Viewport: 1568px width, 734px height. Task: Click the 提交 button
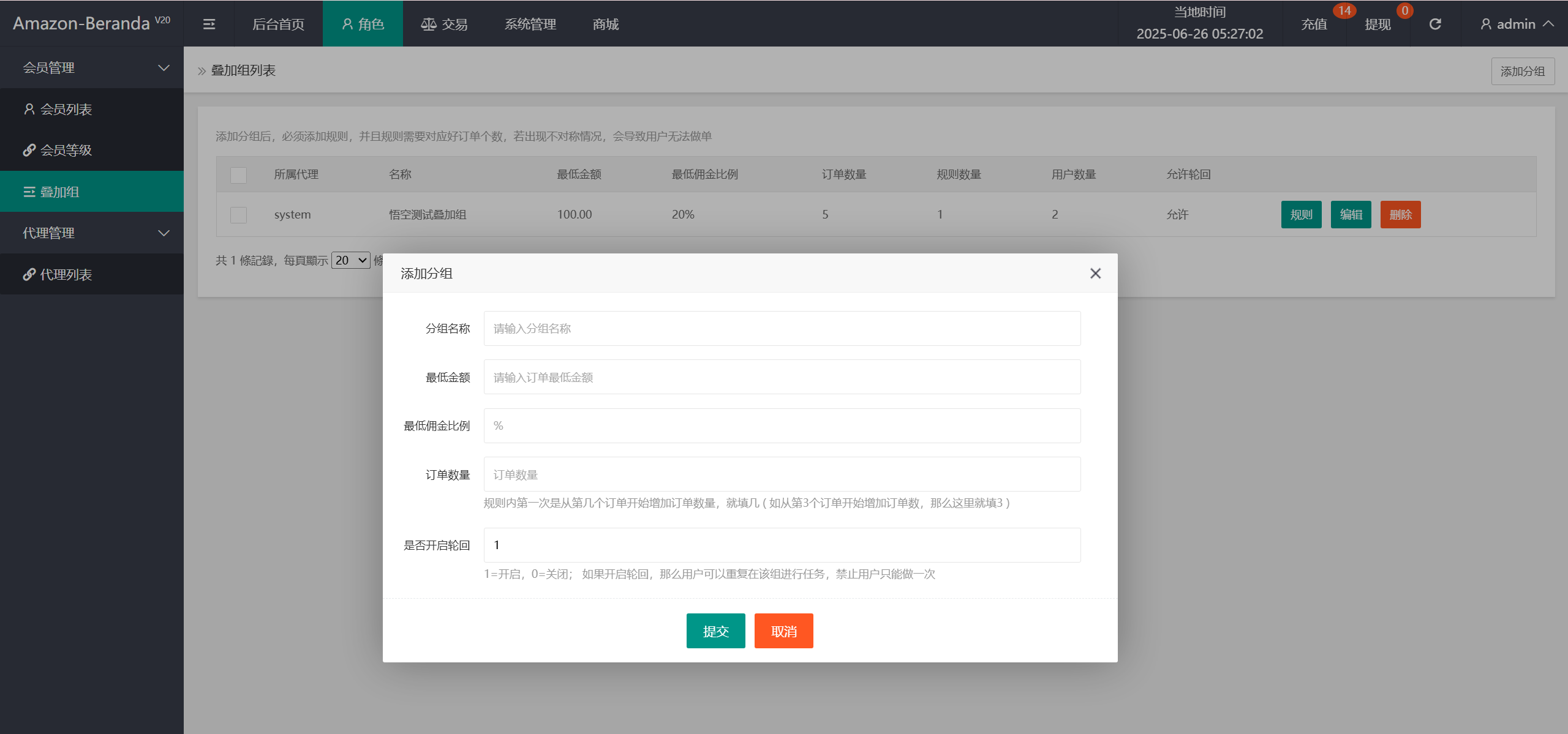click(715, 631)
